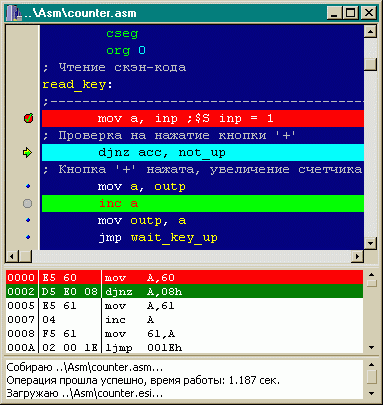This screenshot has width=383, height=405.
Task: Click the disassembly pane scroll down arrow
Action: pyautogui.click(x=372, y=348)
